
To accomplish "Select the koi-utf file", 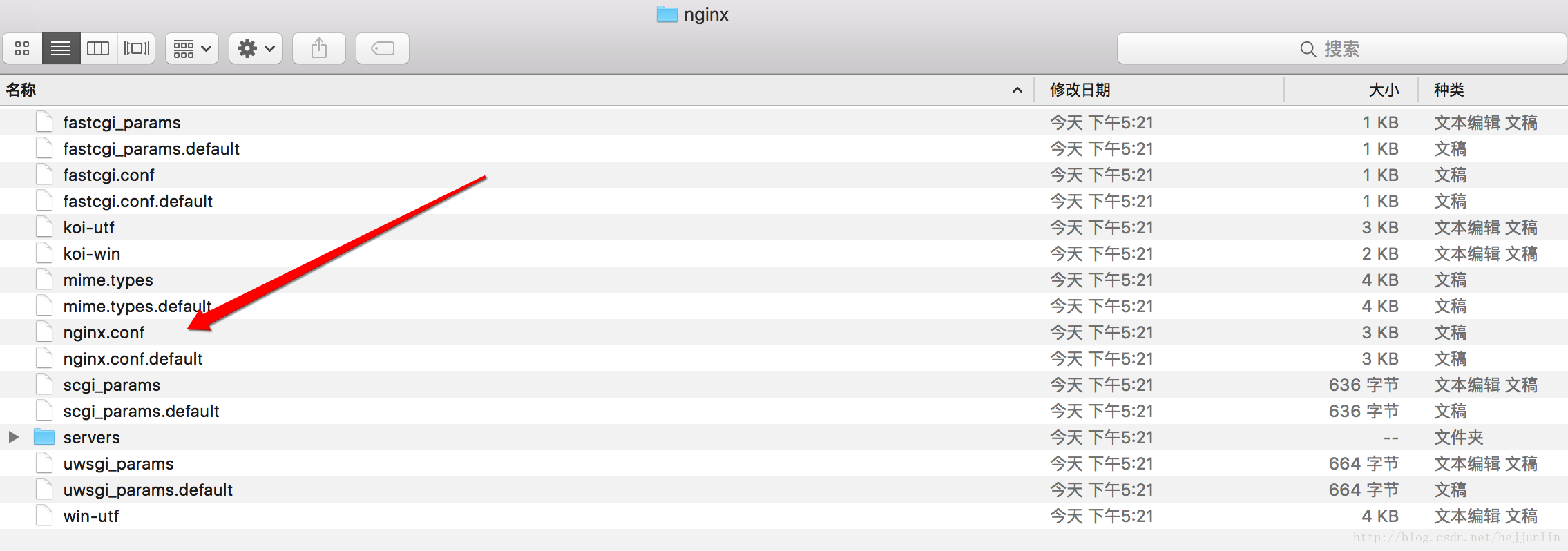I will pyautogui.click(x=88, y=228).
